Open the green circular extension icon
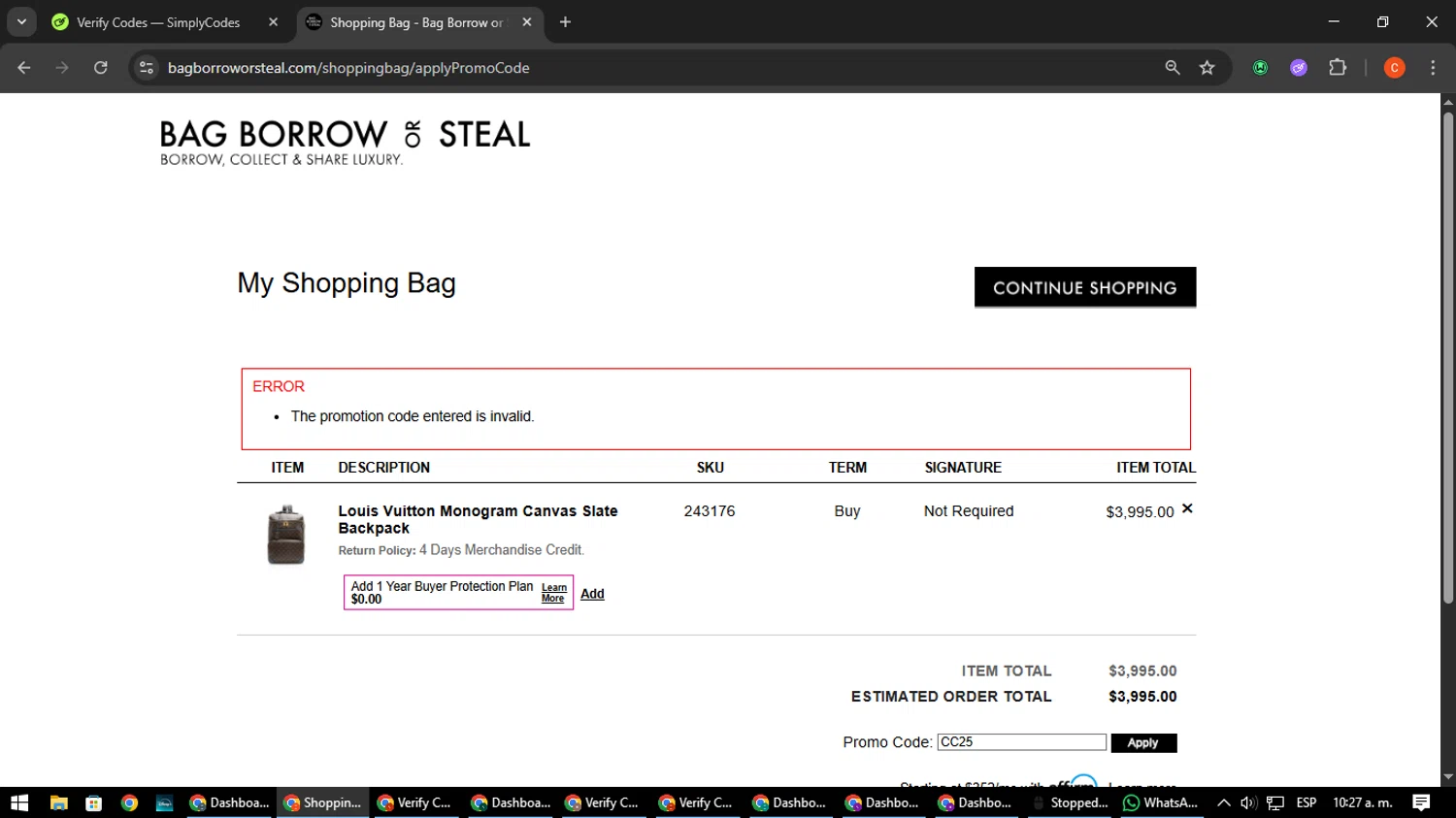The height and width of the screenshot is (818, 1456). pos(1260,68)
